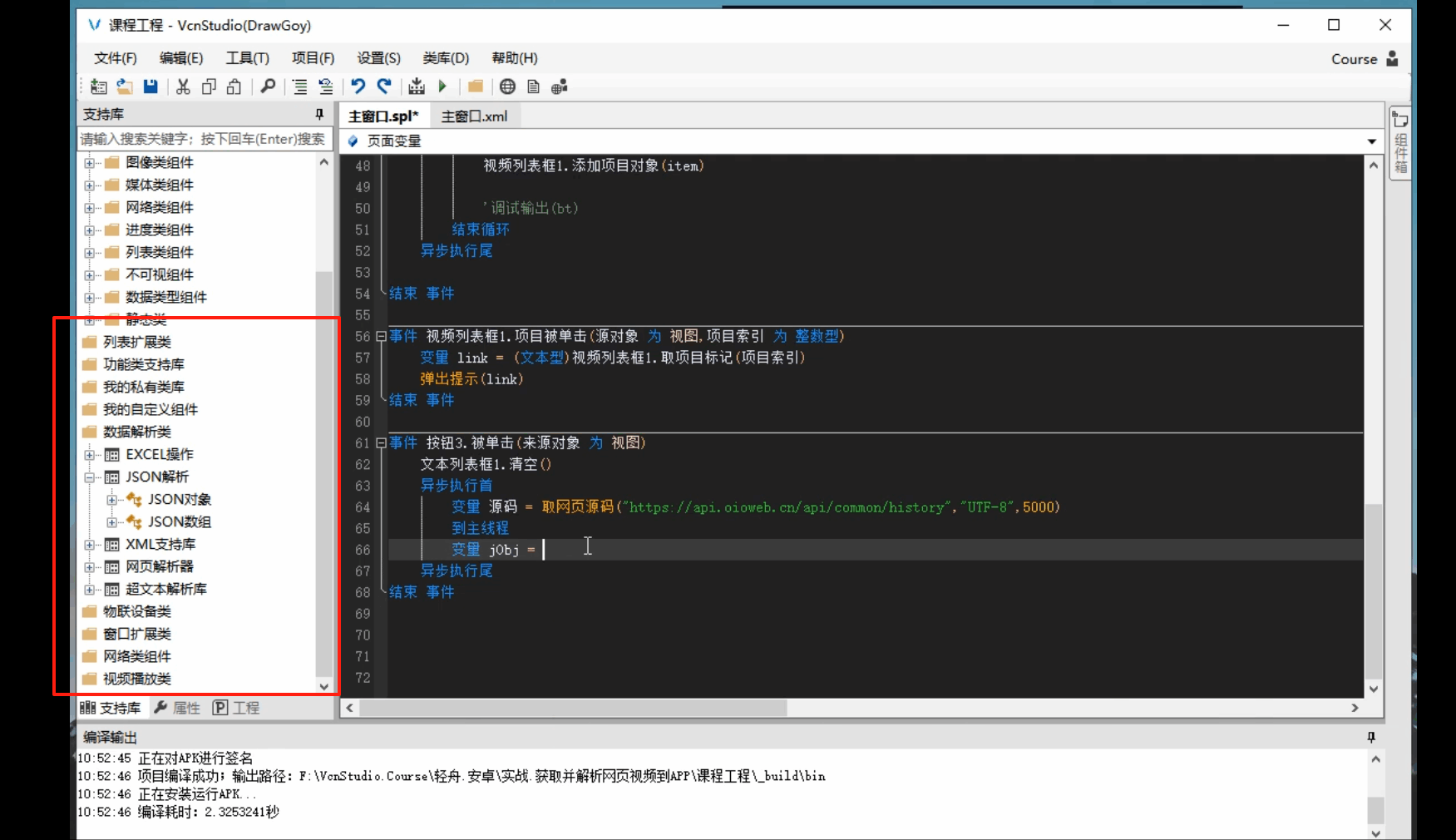Expand the EXCEL操作 tree node
This screenshot has height=840, width=1456.
90,455
